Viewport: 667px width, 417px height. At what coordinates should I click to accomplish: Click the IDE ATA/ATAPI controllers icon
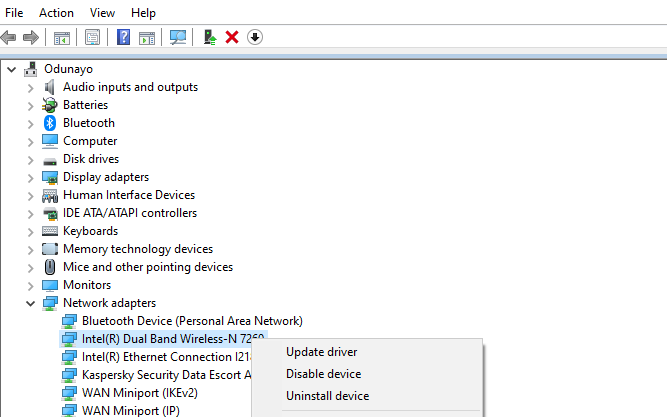(x=50, y=213)
